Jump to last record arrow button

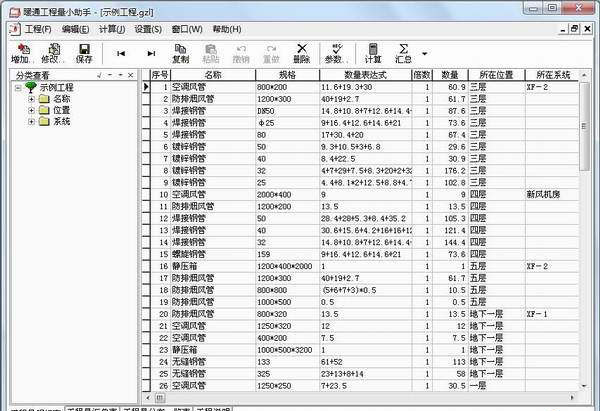click(150, 53)
